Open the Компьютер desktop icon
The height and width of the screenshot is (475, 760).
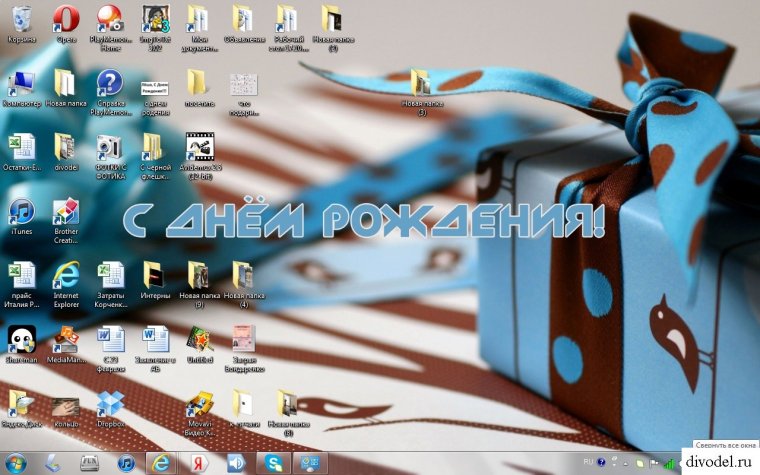point(21,84)
